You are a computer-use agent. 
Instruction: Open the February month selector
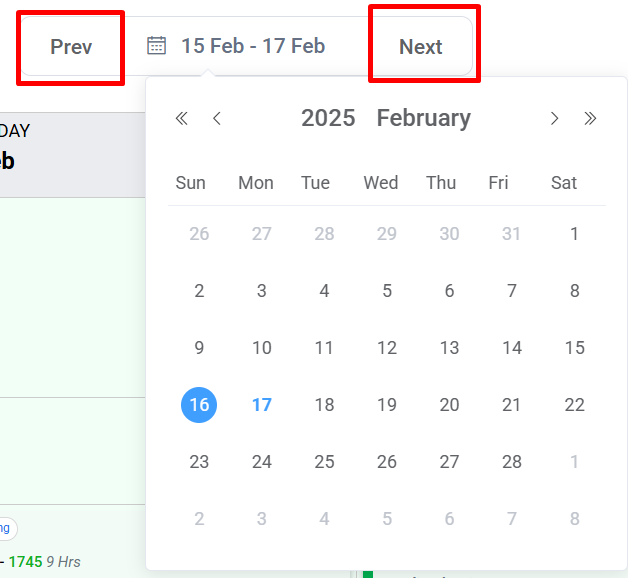(x=423, y=118)
